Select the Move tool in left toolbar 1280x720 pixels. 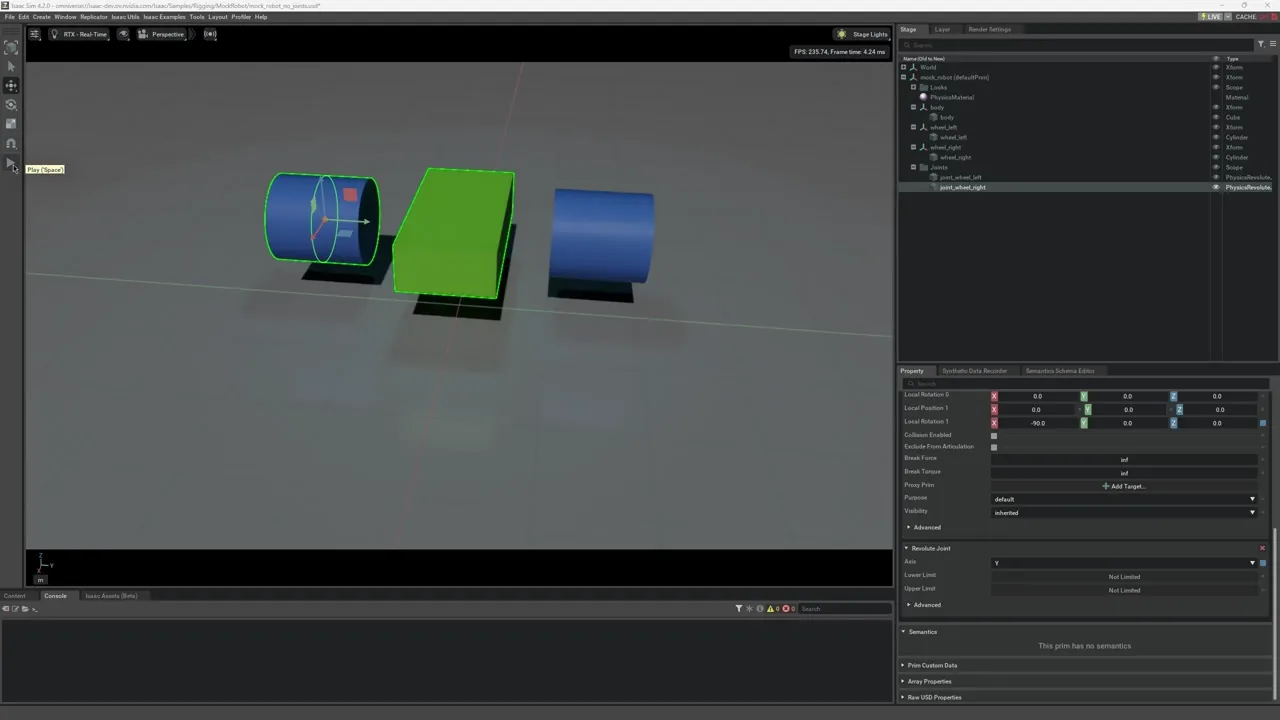pos(11,85)
